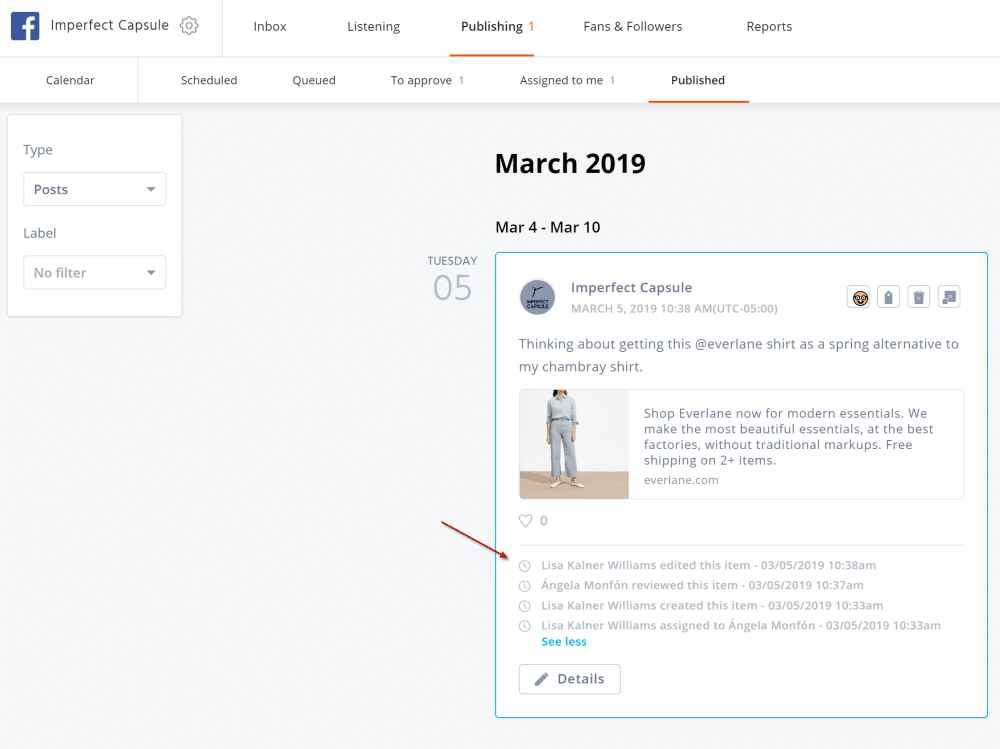Click the Everlane shirt thumbnail image

pyautogui.click(x=574, y=444)
